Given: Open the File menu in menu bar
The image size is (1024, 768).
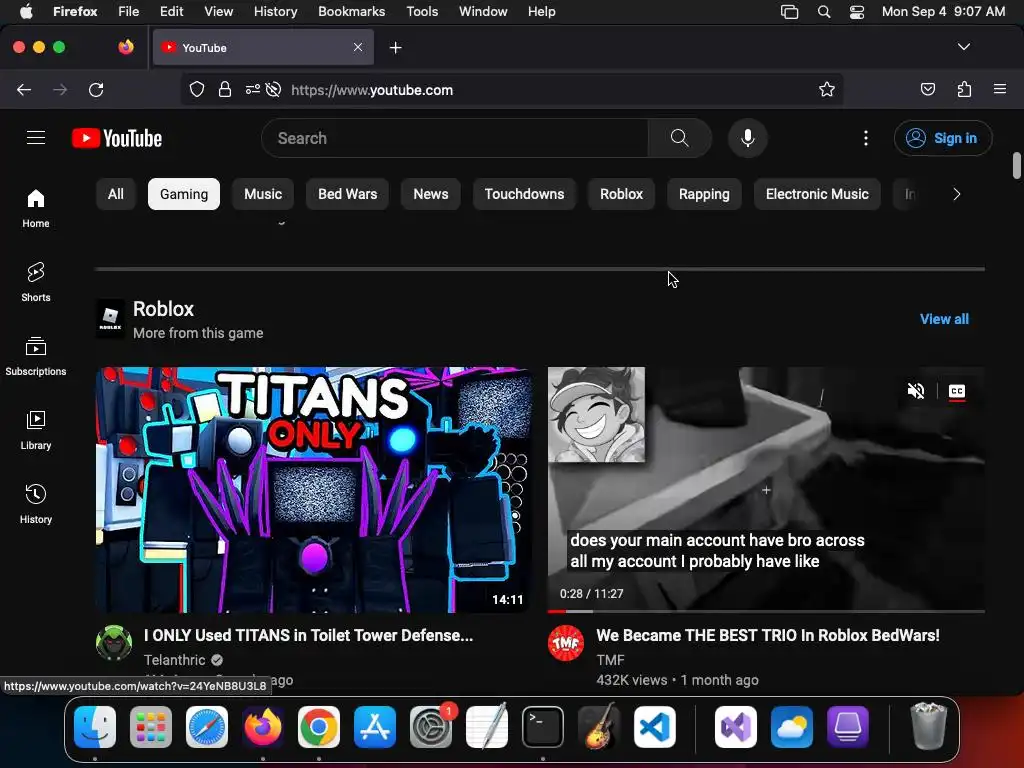Looking at the screenshot, I should point(128,11).
